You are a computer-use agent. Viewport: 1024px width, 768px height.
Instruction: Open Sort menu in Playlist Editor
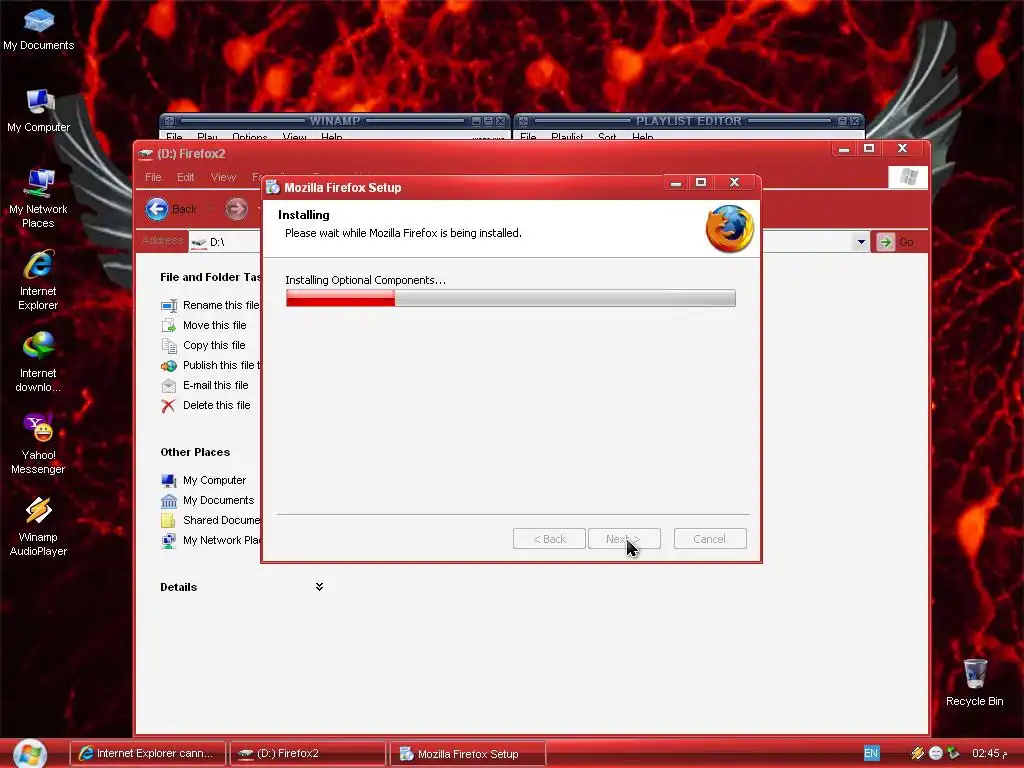tap(607, 136)
